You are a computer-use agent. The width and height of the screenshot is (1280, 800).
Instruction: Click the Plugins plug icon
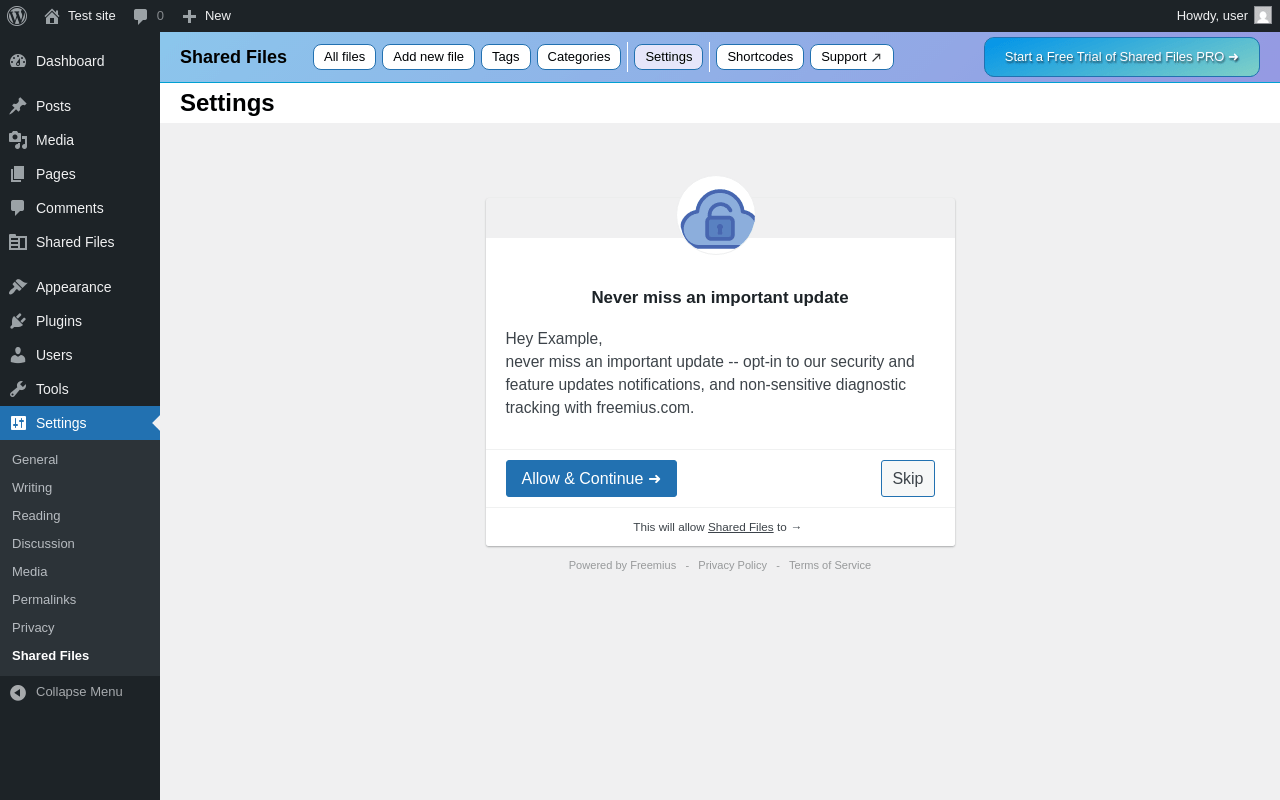(x=18, y=321)
